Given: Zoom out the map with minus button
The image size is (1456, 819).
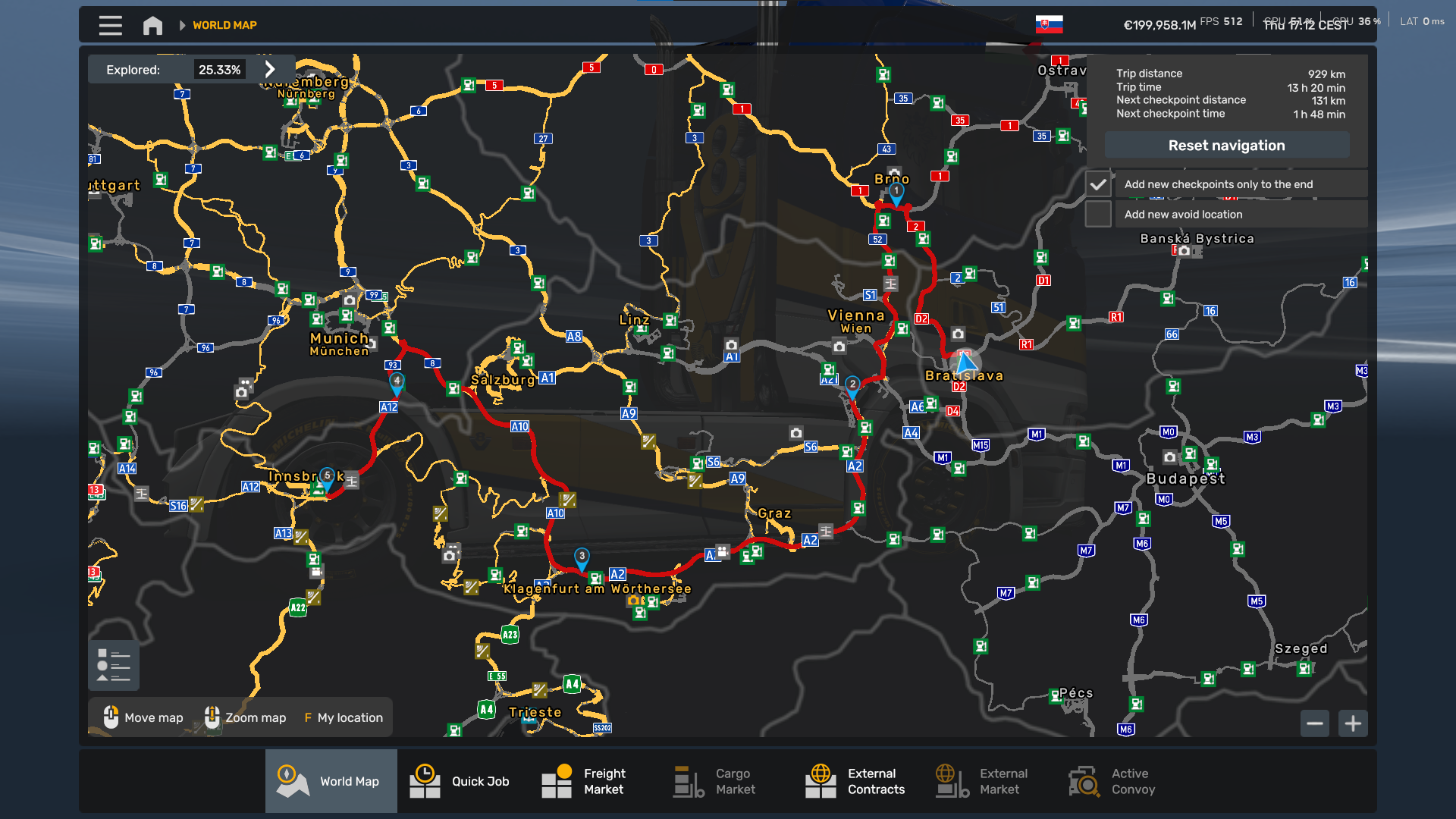Looking at the screenshot, I should (1315, 723).
